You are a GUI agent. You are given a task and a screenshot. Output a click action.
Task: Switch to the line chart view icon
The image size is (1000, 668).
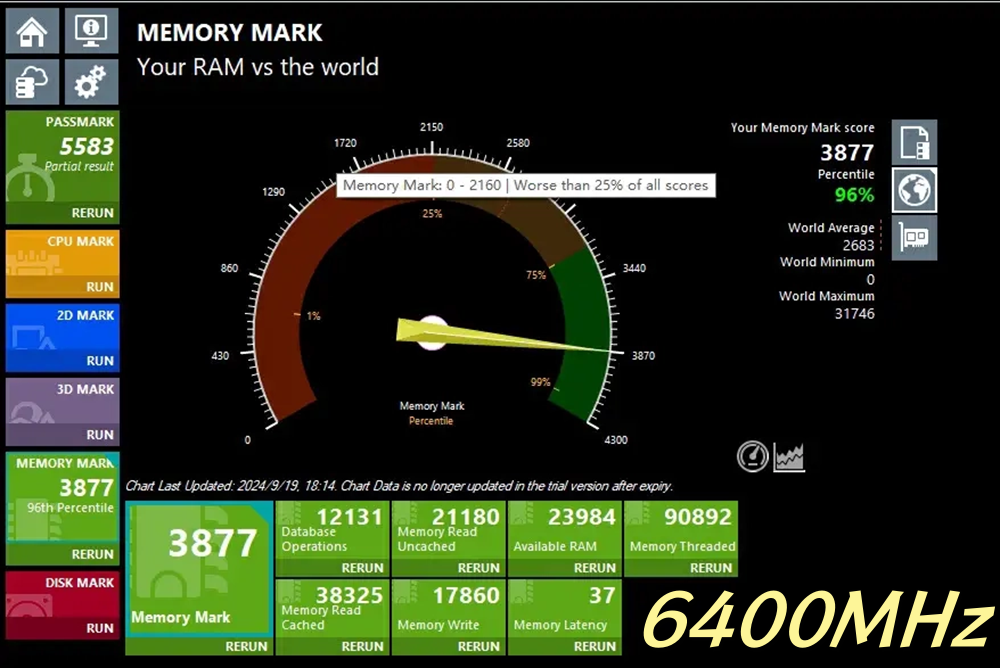tap(789, 457)
